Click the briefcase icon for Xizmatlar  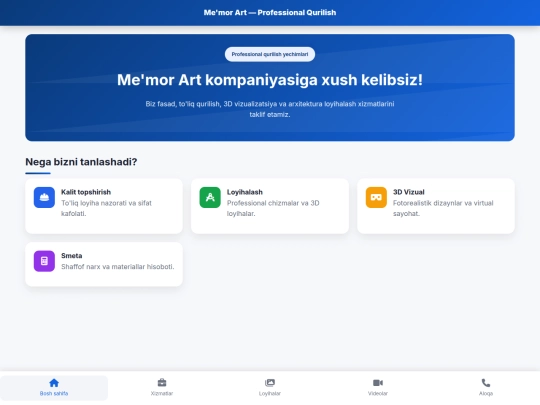click(x=162, y=383)
